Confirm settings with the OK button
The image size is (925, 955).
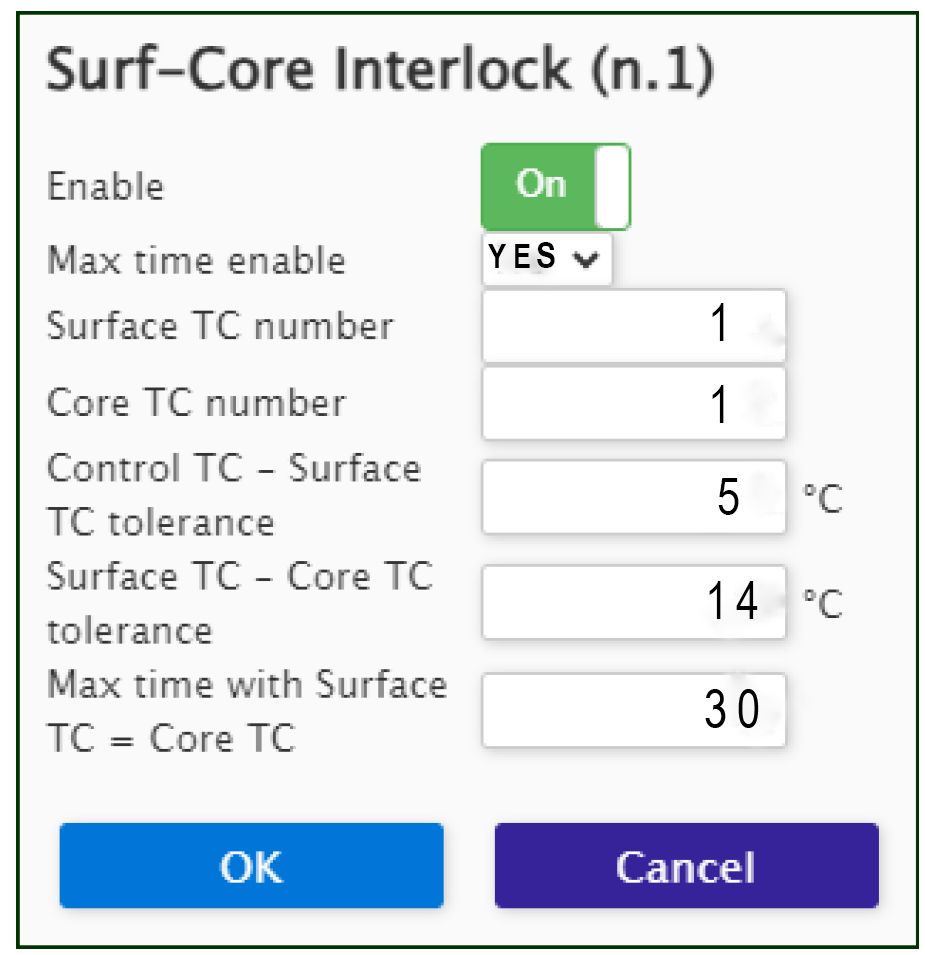pos(251,865)
